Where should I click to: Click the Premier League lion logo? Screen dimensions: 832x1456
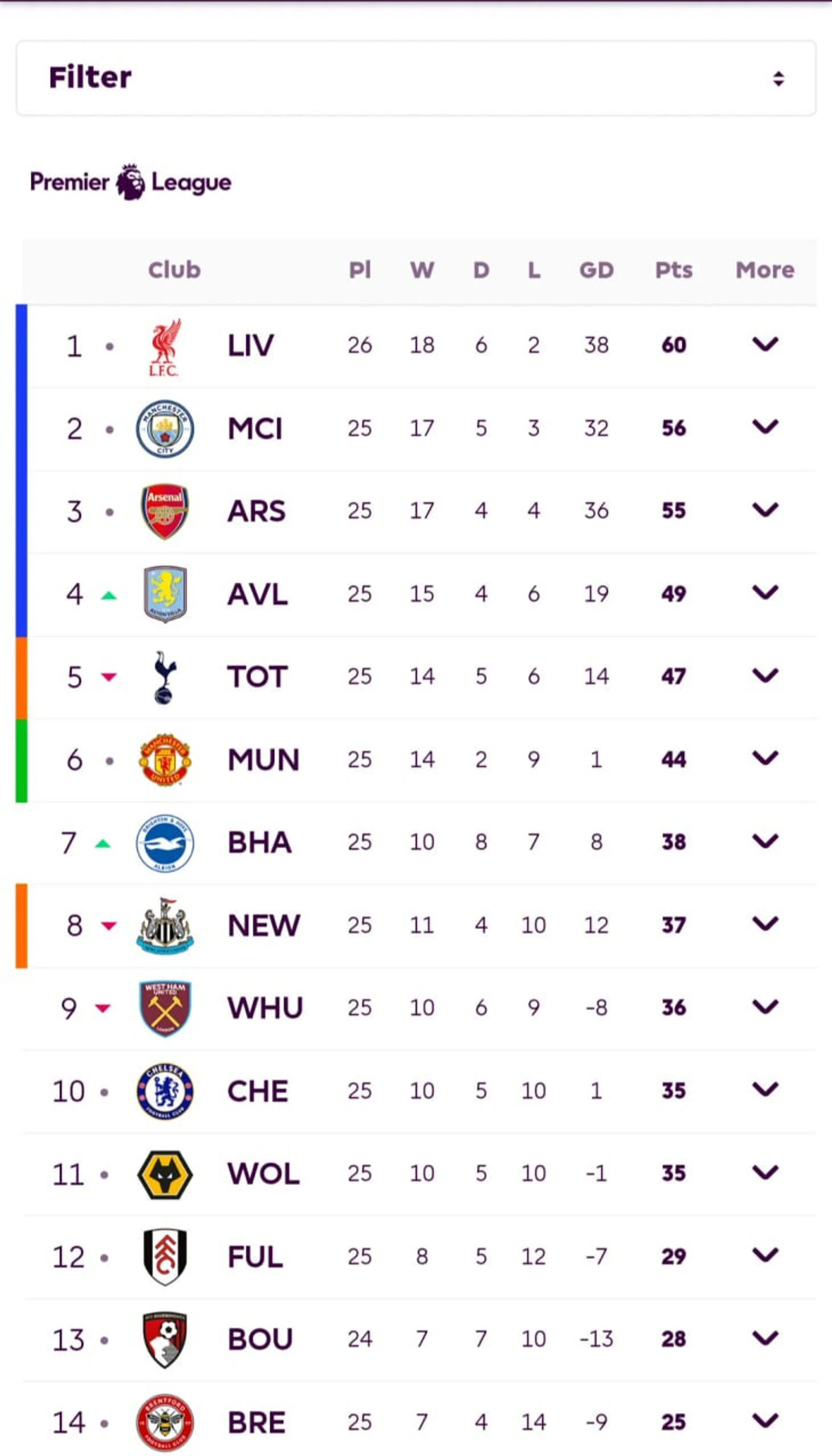pyautogui.click(x=131, y=182)
